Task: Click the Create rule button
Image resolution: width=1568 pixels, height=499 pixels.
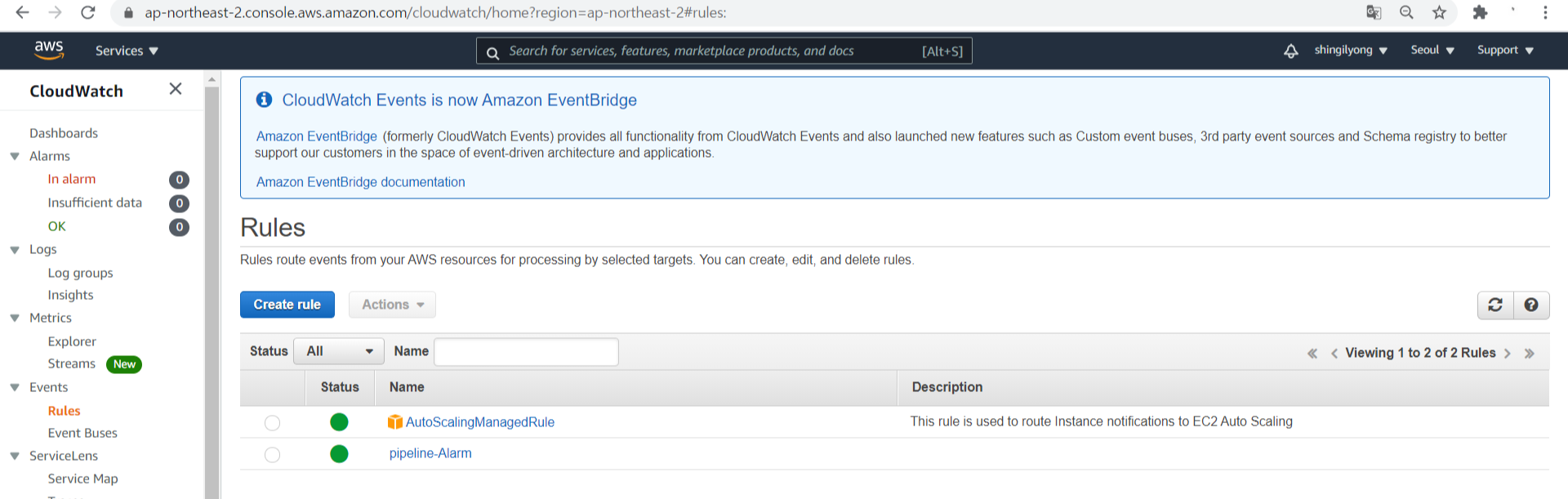Action: [x=287, y=305]
